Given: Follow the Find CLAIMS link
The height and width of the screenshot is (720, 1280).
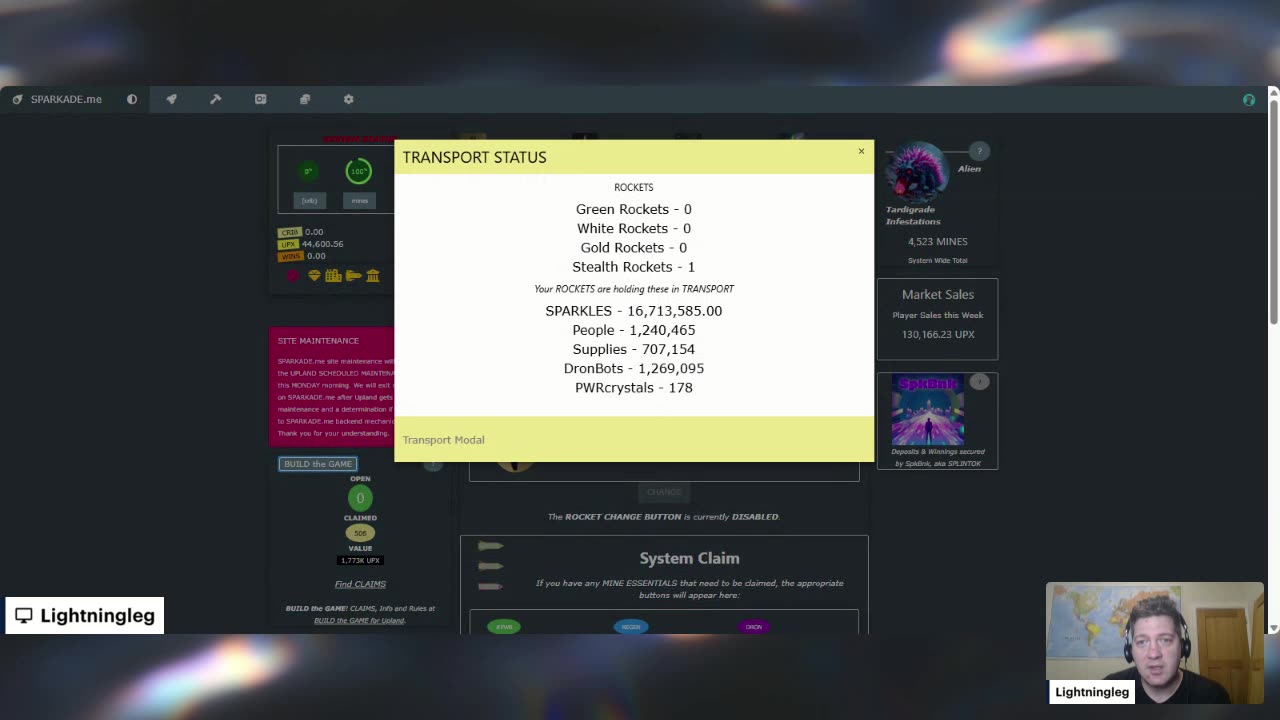Looking at the screenshot, I should pos(360,584).
